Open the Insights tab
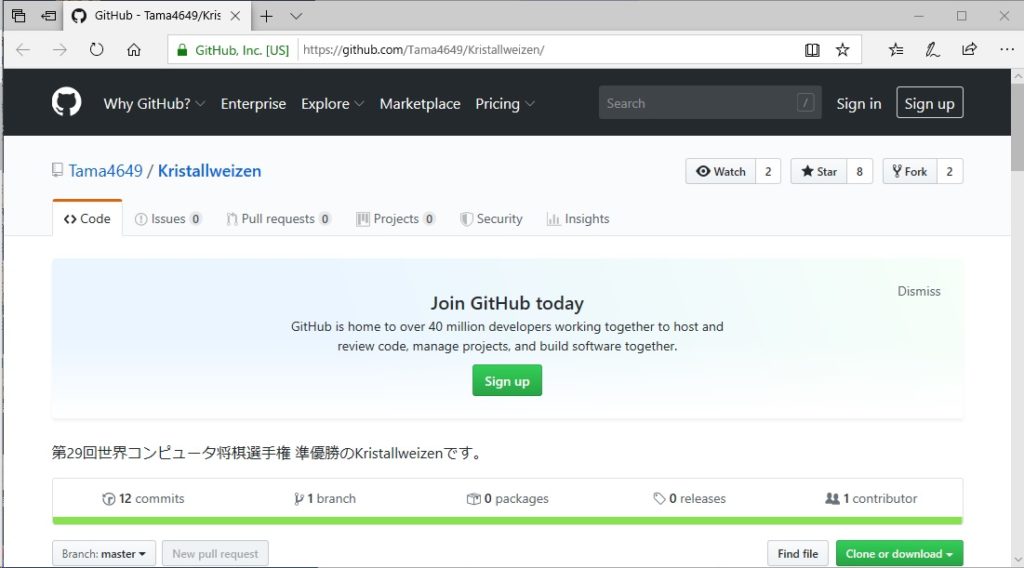 tap(578, 219)
